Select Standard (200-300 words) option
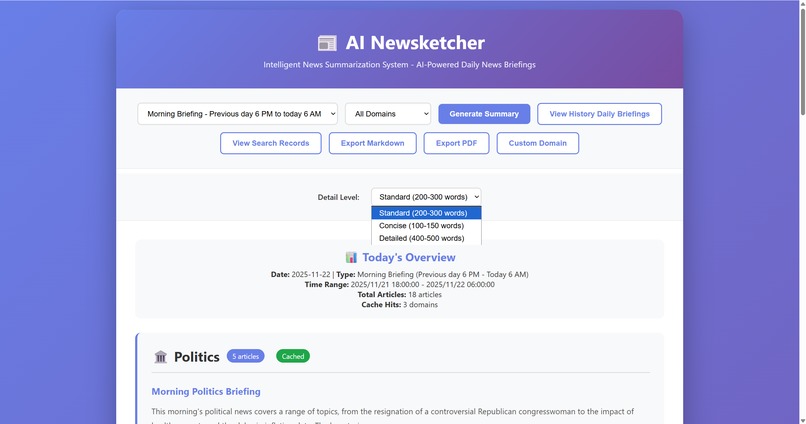The width and height of the screenshot is (806, 424). pyautogui.click(x=426, y=213)
